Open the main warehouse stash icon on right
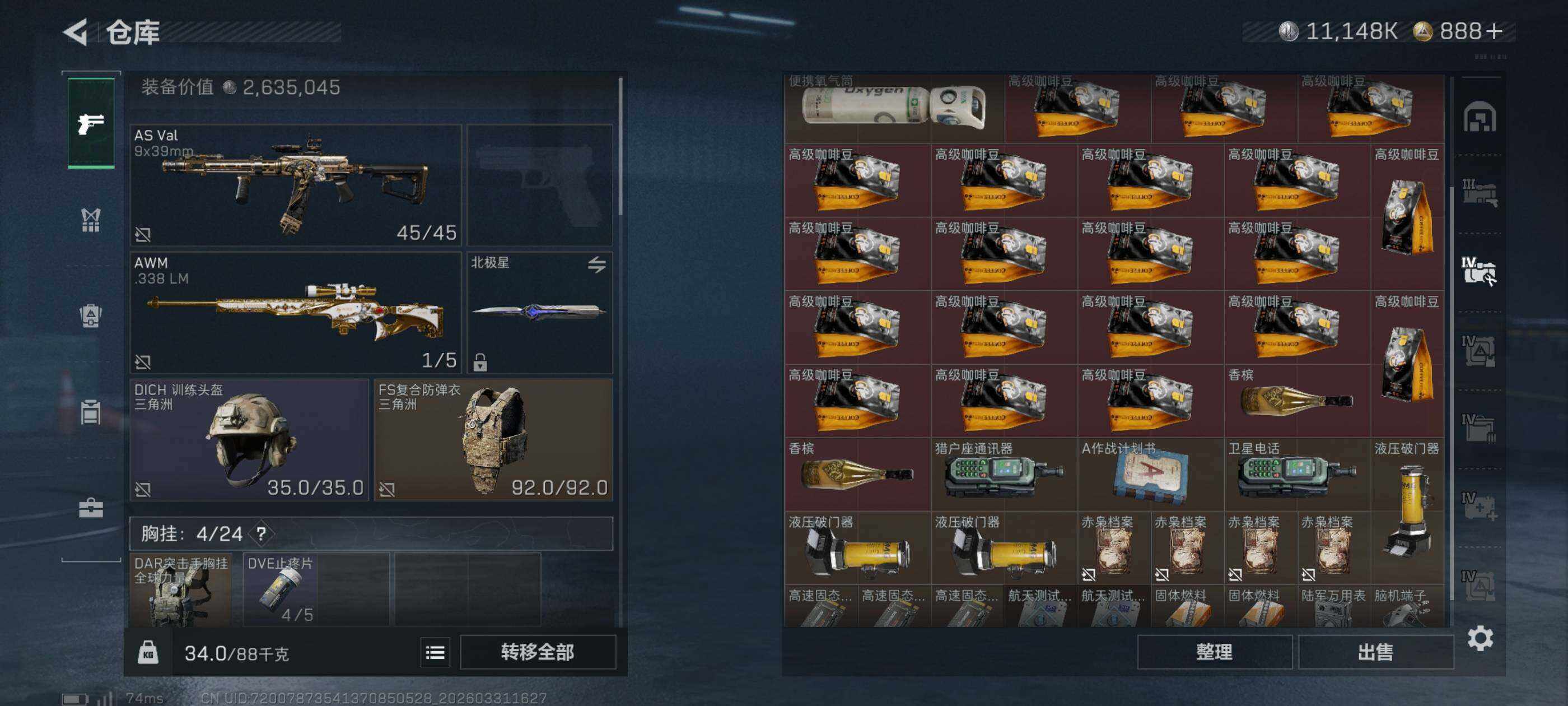 (x=1479, y=117)
